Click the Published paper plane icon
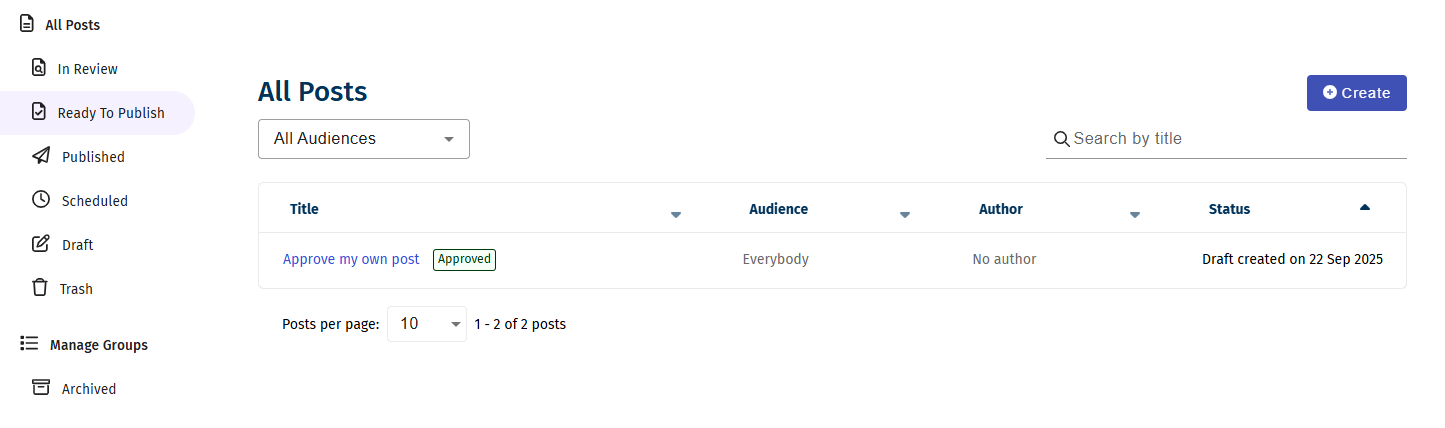The image size is (1445, 428). point(41,156)
